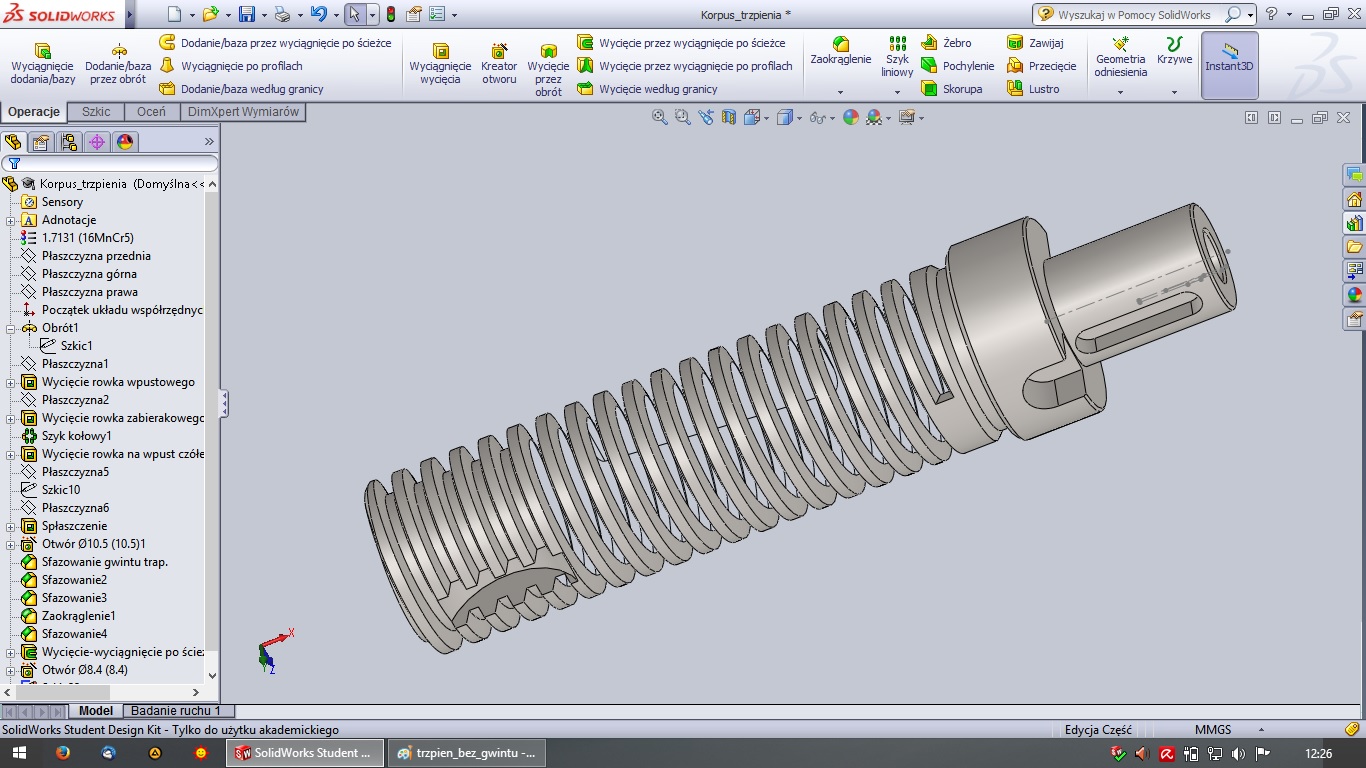Click the MMGS unit system status entry
Screen dimensions: 1366x768
click(1213, 730)
